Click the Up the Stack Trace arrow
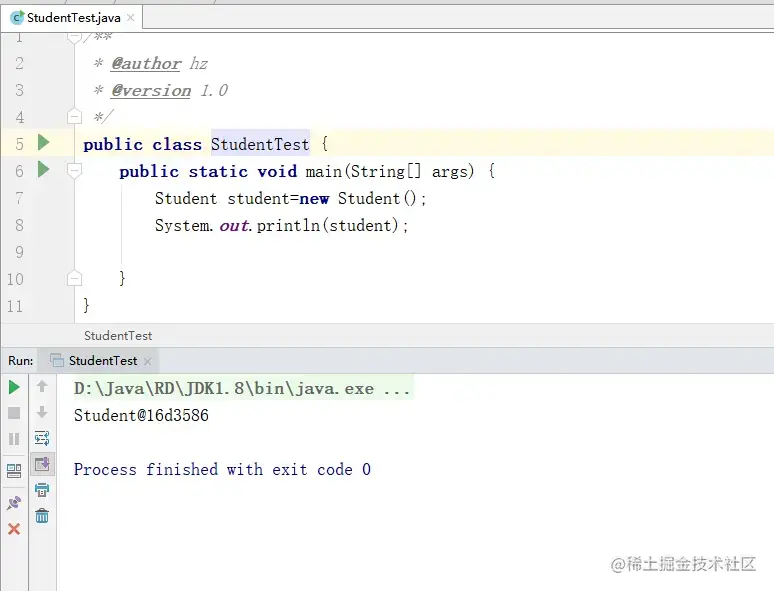The width and height of the screenshot is (774, 591). pyautogui.click(x=42, y=386)
